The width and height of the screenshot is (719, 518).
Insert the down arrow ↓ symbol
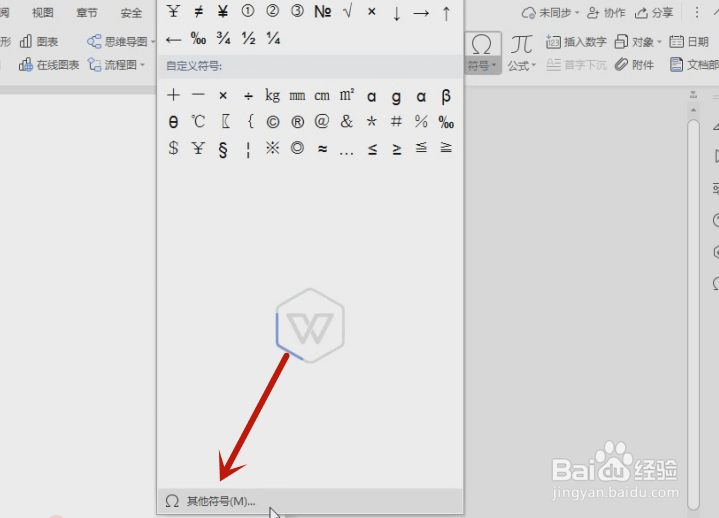click(x=397, y=13)
